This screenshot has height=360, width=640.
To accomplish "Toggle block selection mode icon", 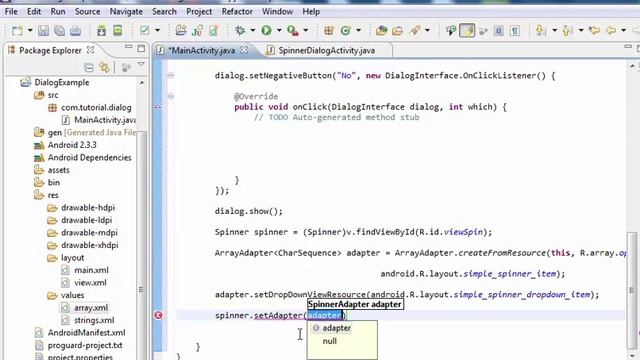I will coord(498,31).
